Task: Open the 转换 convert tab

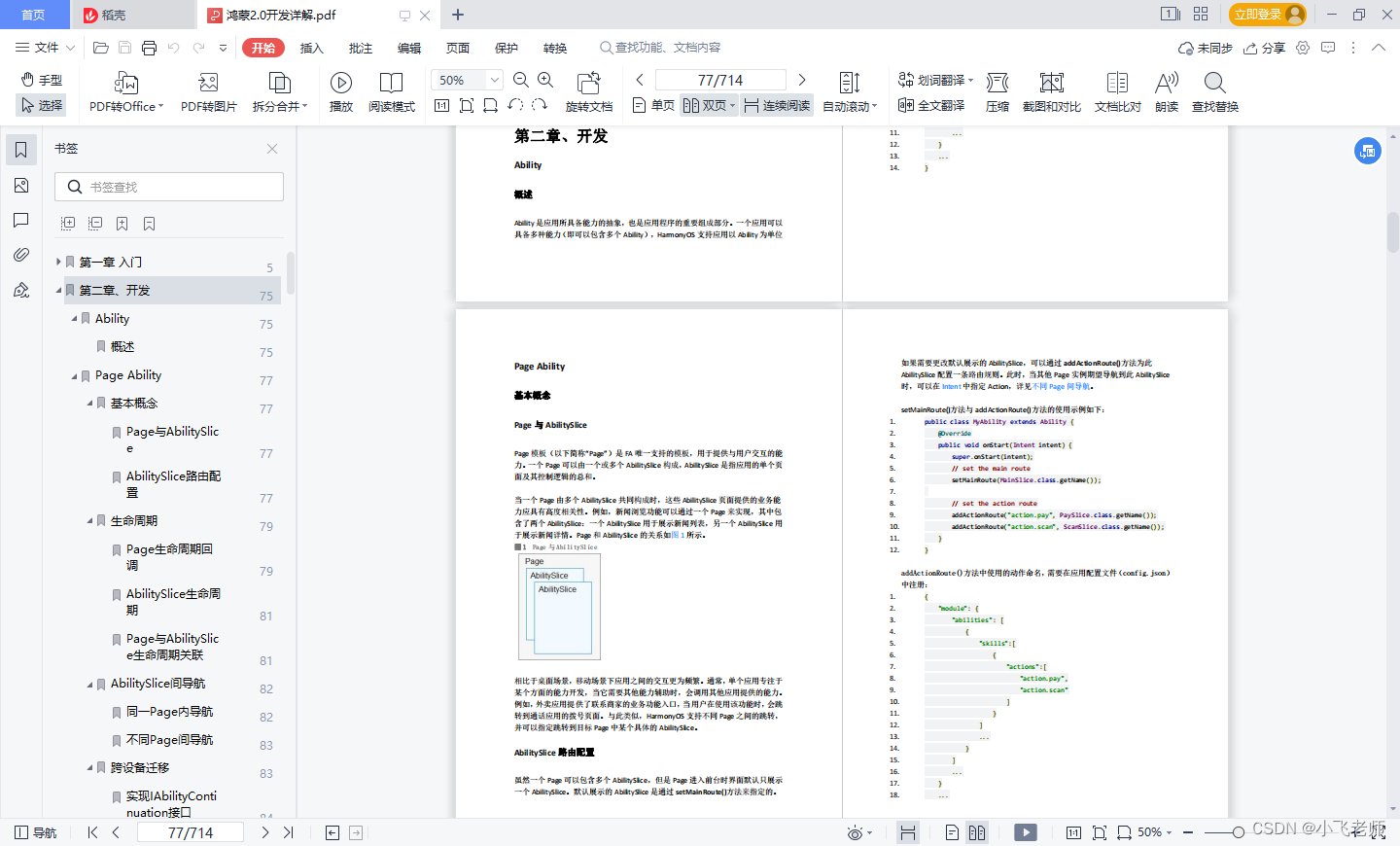Action: click(555, 48)
